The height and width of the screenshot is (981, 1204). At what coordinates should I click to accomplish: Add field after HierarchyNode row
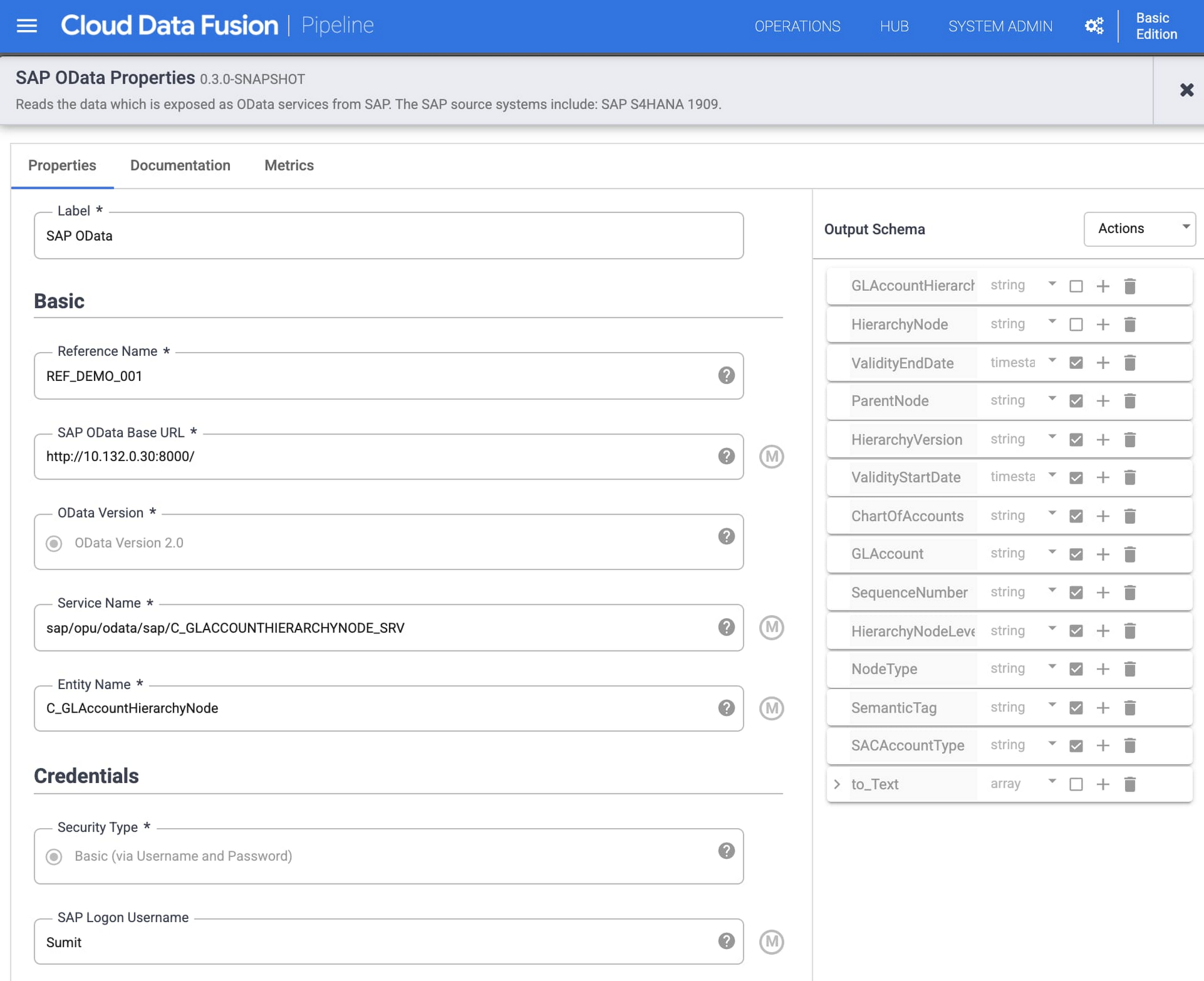pyautogui.click(x=1102, y=325)
